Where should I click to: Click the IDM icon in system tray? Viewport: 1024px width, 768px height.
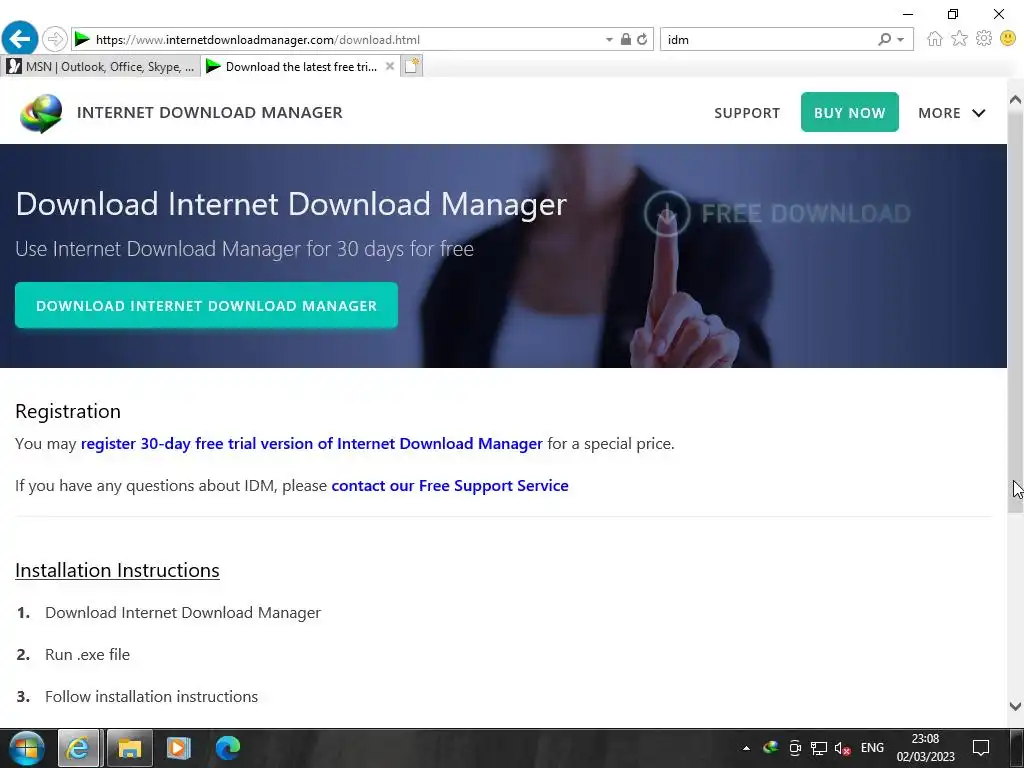click(771, 748)
